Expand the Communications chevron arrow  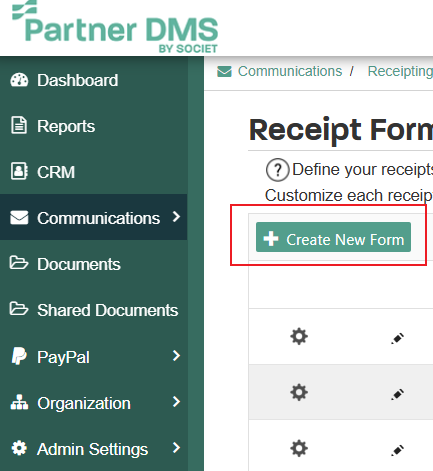[176, 217]
